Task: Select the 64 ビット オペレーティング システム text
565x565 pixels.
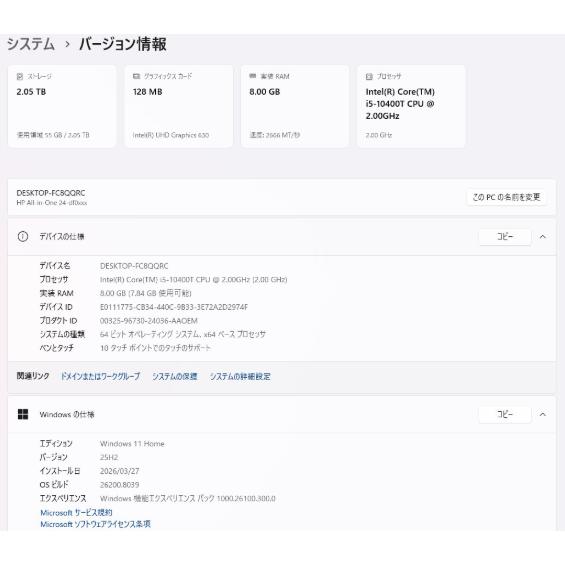Action: point(183,334)
